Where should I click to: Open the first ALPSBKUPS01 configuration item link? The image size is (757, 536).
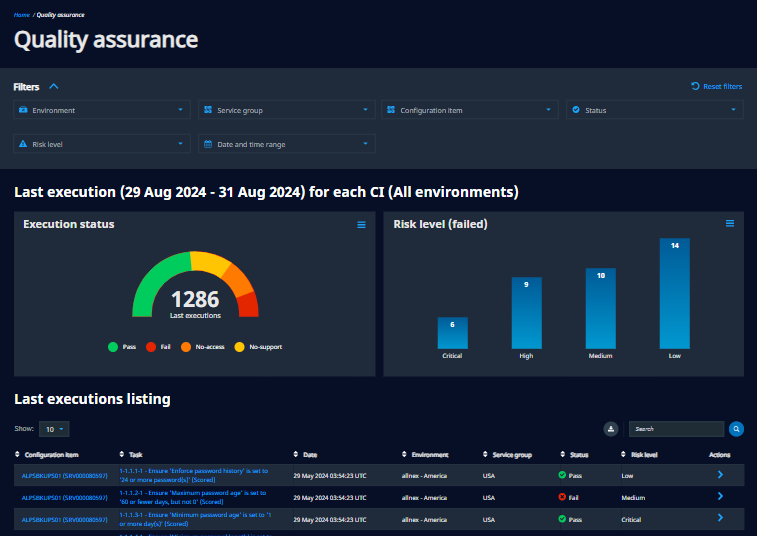coord(64,476)
